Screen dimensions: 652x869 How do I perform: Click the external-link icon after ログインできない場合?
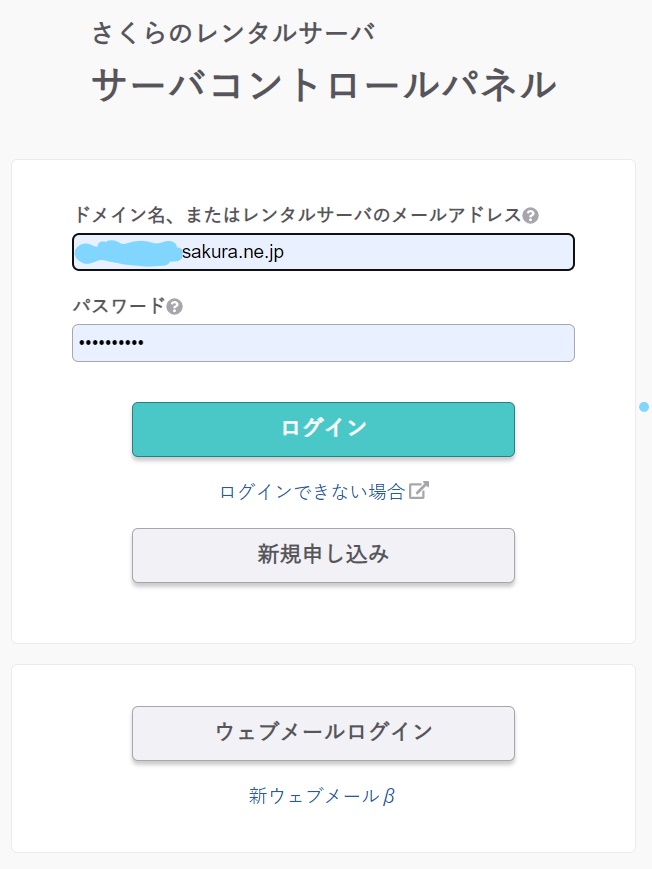pos(420,491)
